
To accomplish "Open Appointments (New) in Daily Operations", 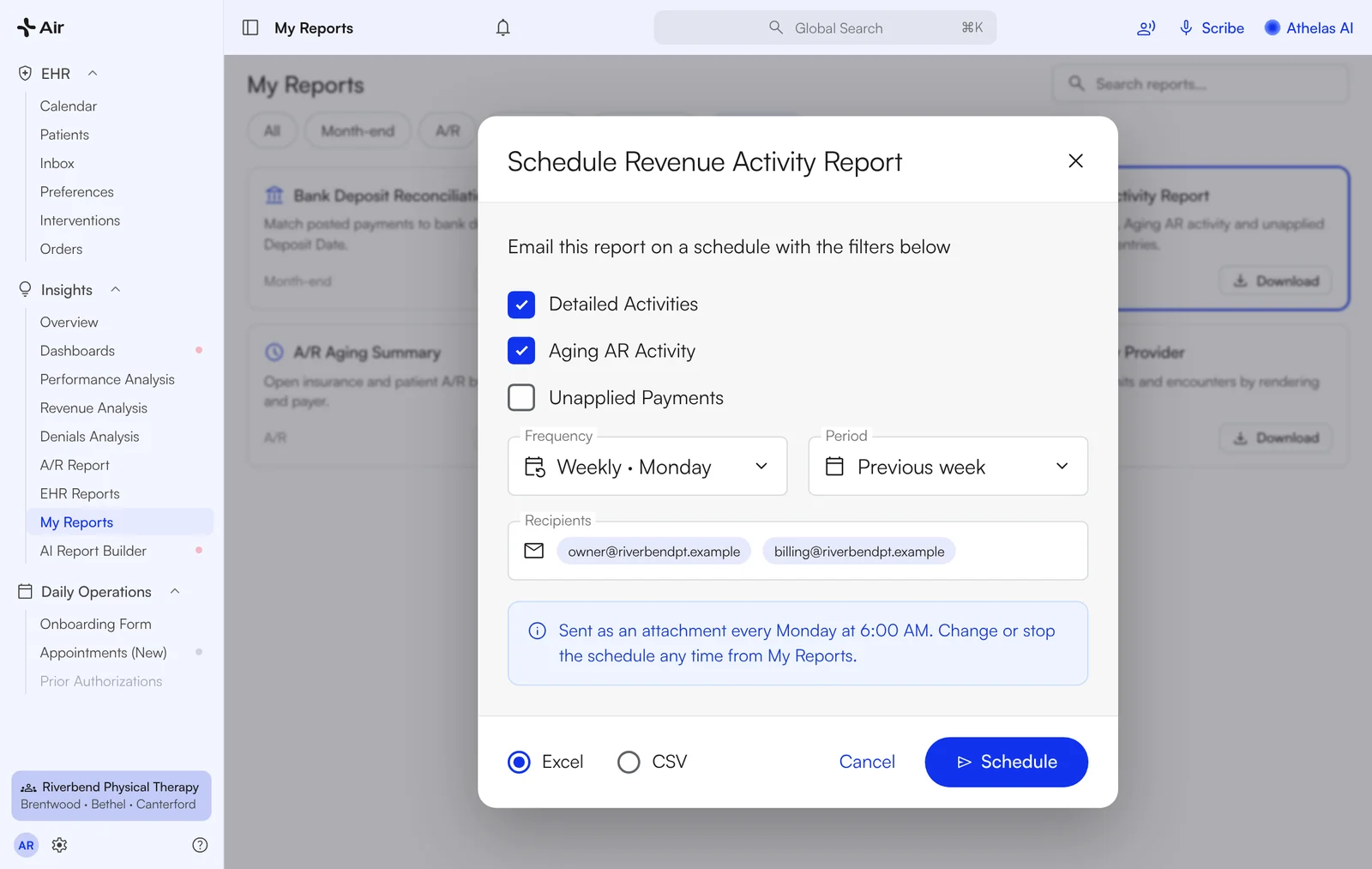I will (x=104, y=653).
